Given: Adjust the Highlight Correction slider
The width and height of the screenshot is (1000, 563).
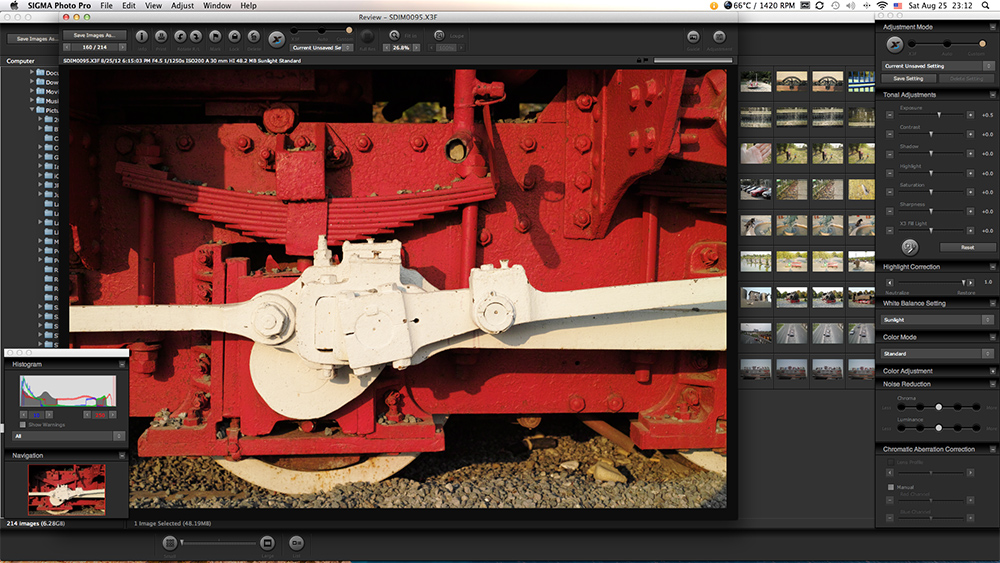Looking at the screenshot, I should tap(930, 282).
